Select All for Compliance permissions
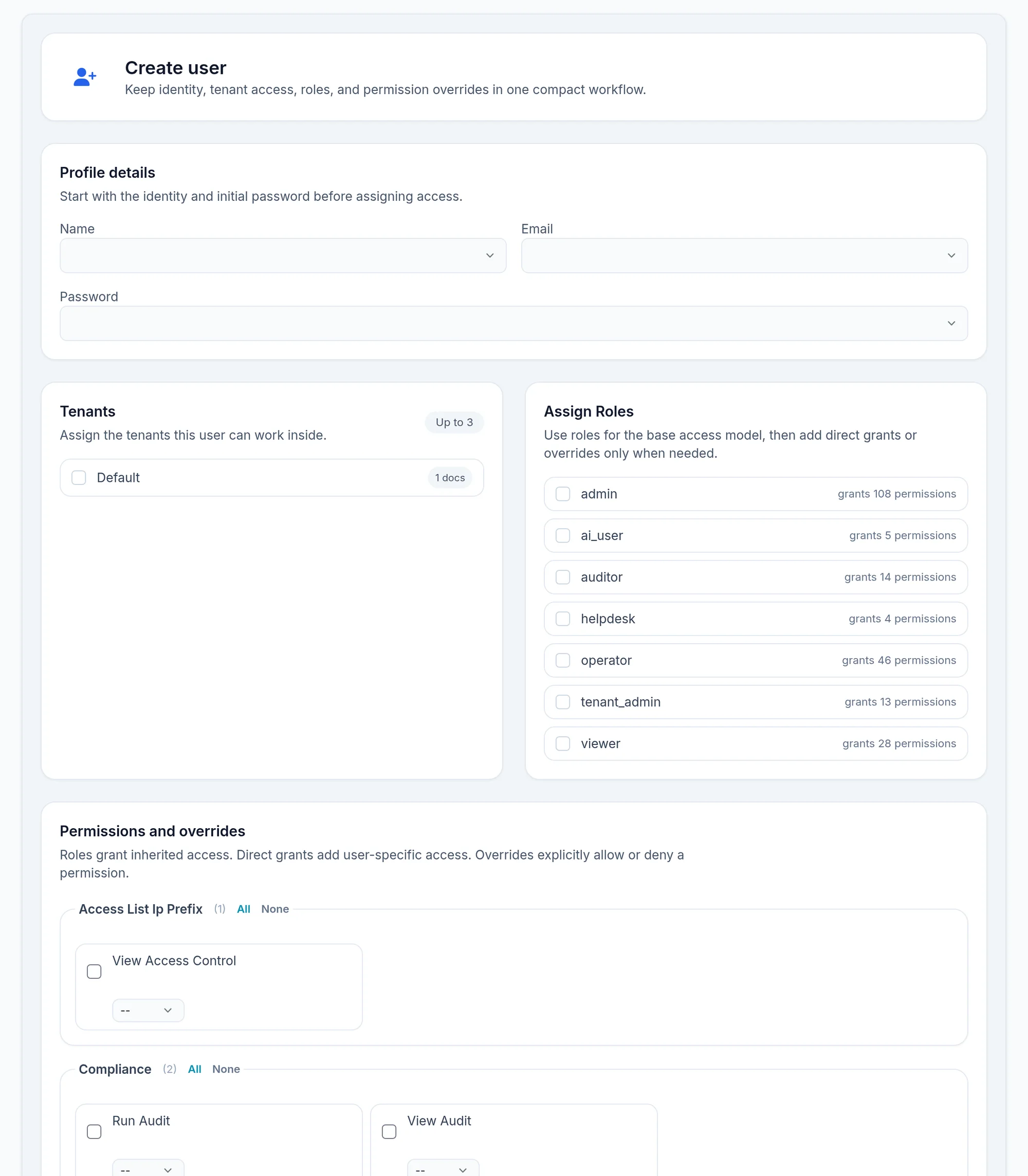This screenshot has height=1176, width=1028. [x=194, y=1069]
